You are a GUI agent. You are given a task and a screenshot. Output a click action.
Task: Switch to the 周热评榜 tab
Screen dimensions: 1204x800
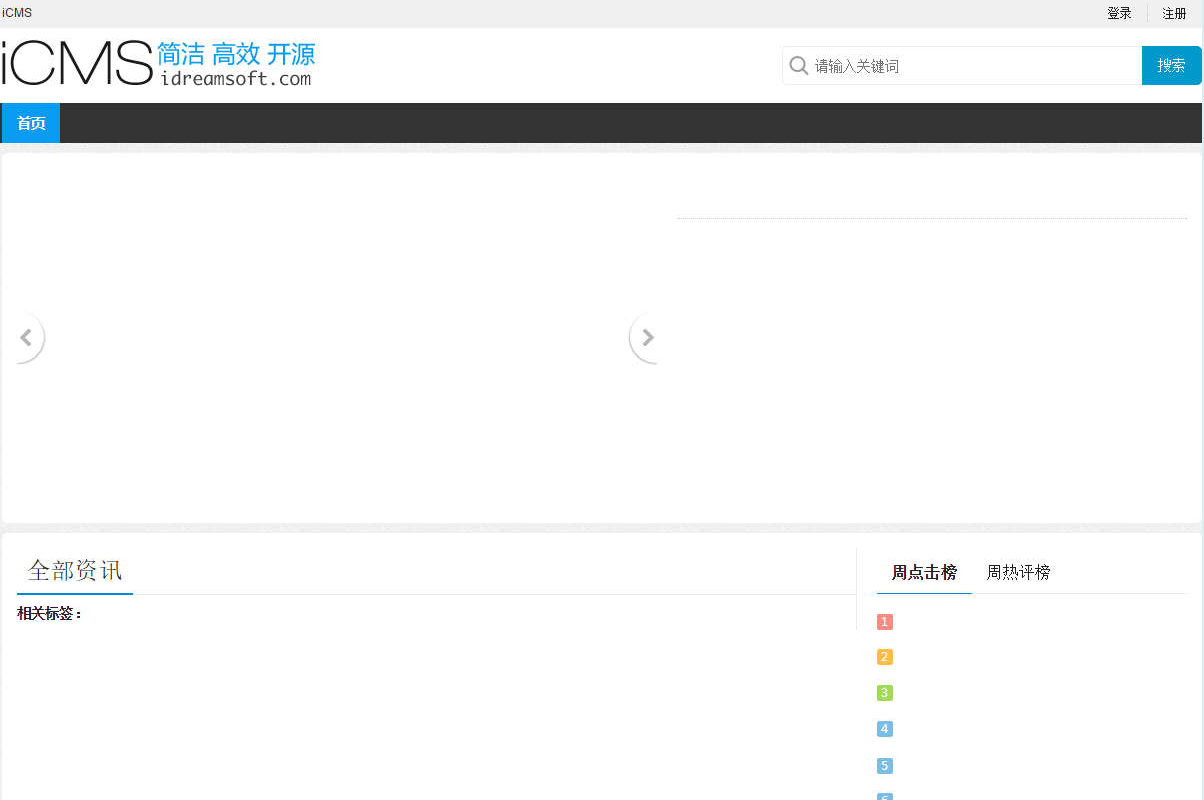click(1017, 572)
